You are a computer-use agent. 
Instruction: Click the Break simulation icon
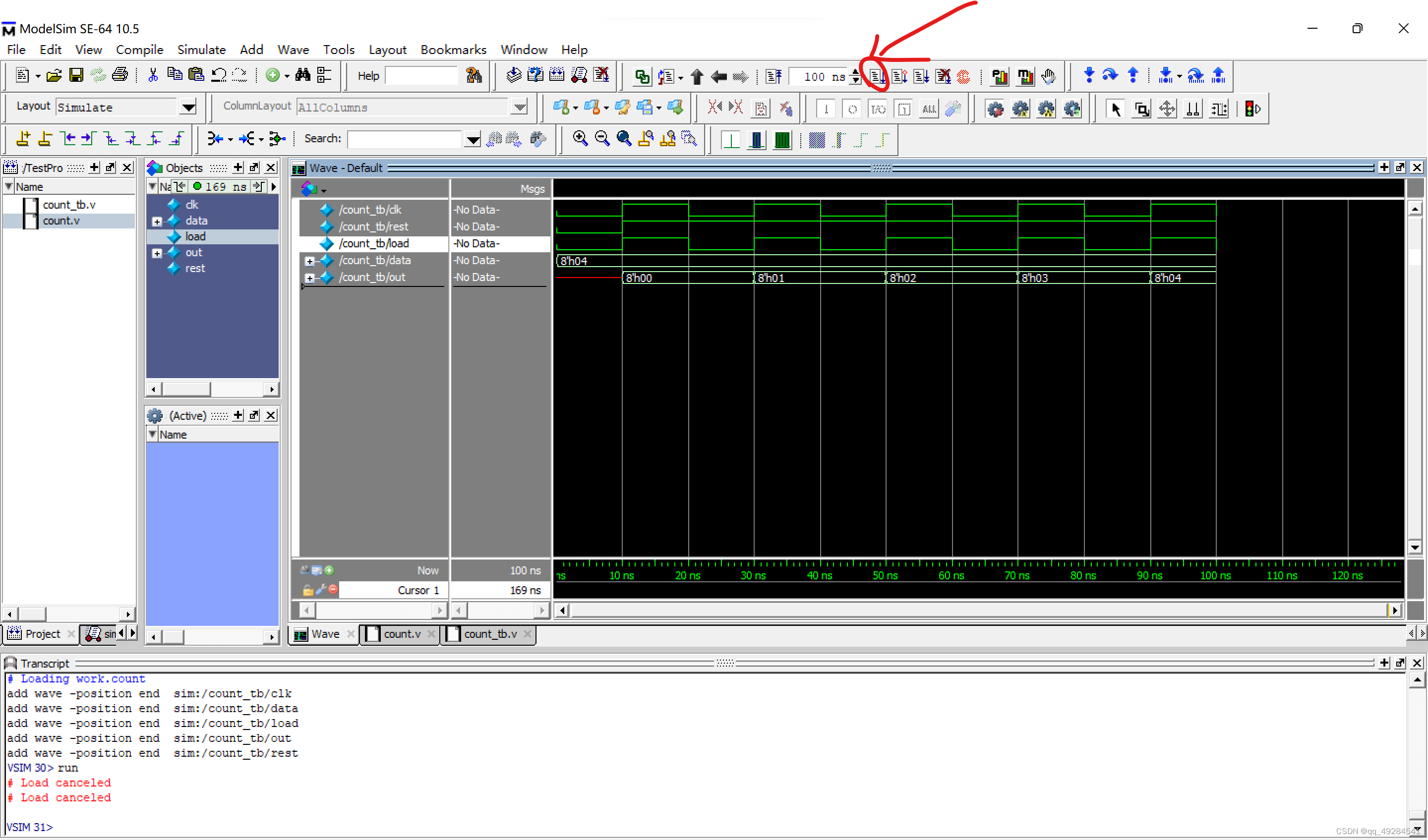944,76
